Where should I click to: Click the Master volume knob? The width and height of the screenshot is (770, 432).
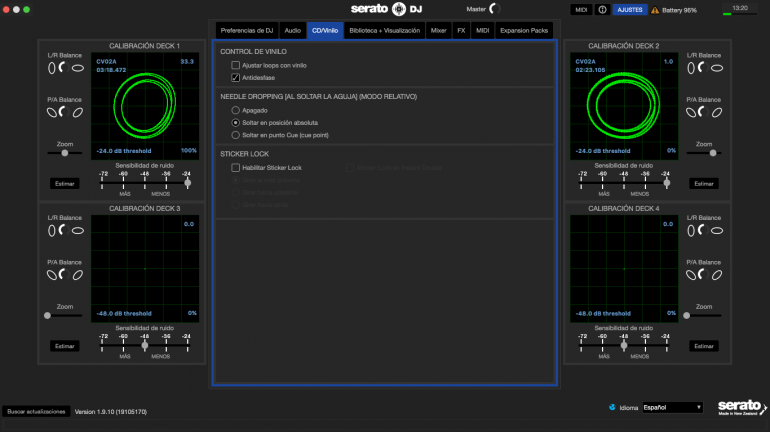coord(495,9)
